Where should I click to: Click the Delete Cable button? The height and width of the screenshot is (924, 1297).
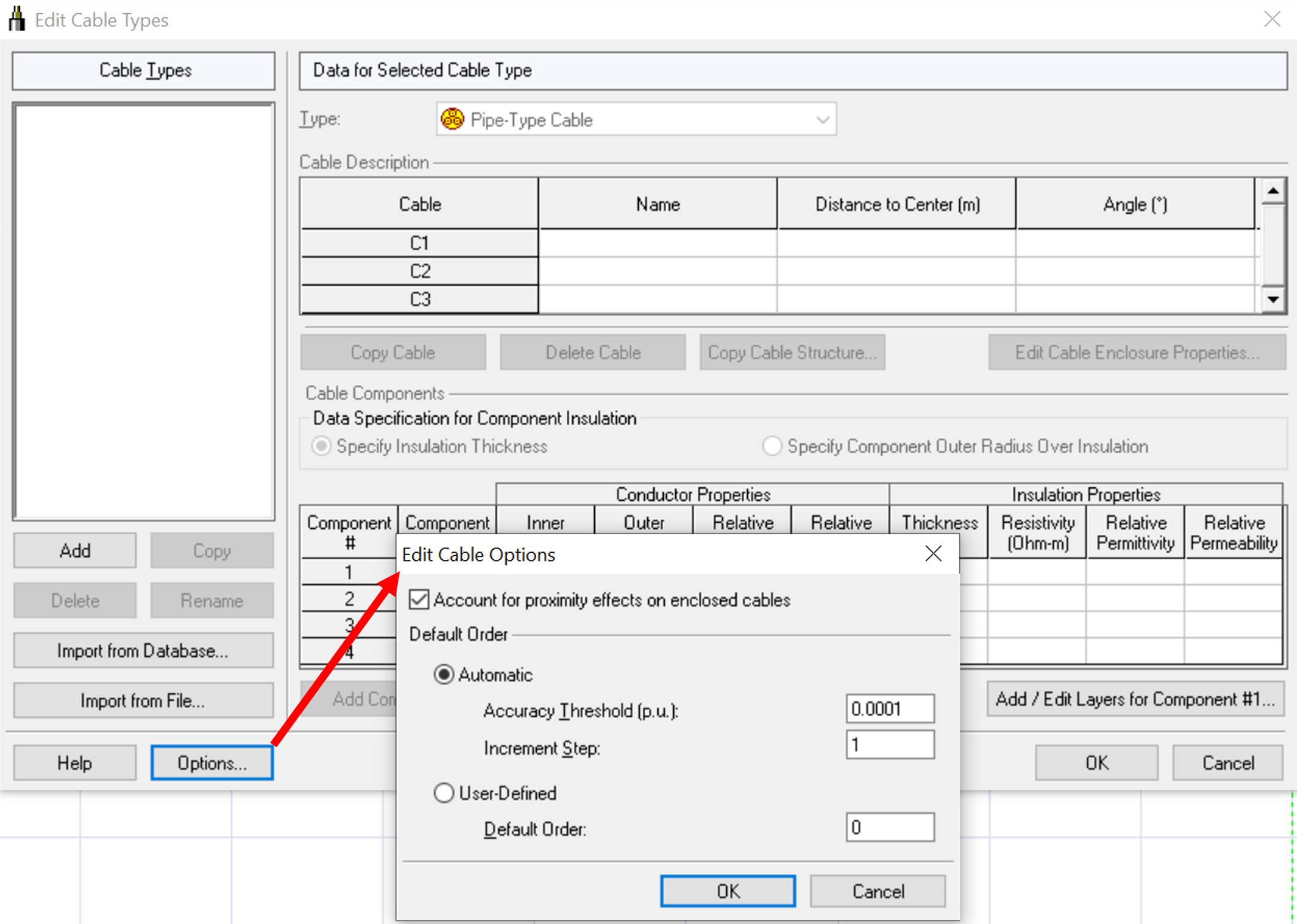(593, 352)
